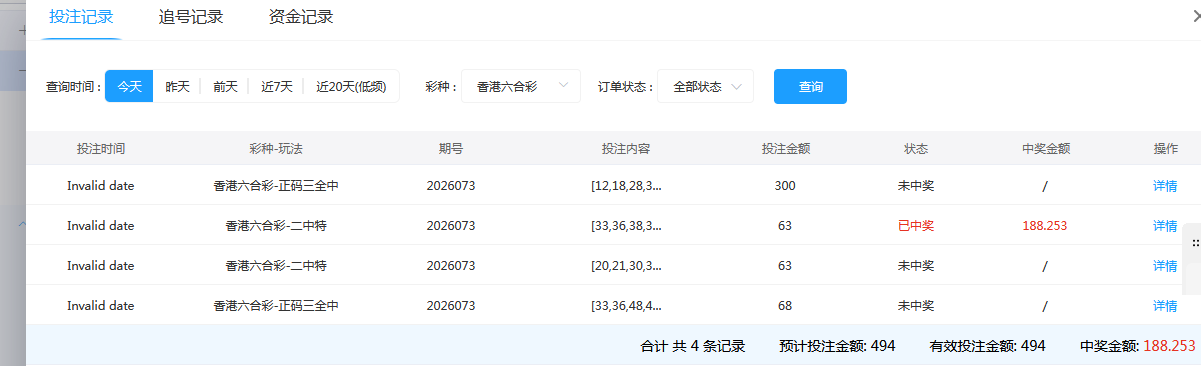Screen dimensions: 1201x366
Task: Select the 今天 time filter
Action: (x=129, y=86)
